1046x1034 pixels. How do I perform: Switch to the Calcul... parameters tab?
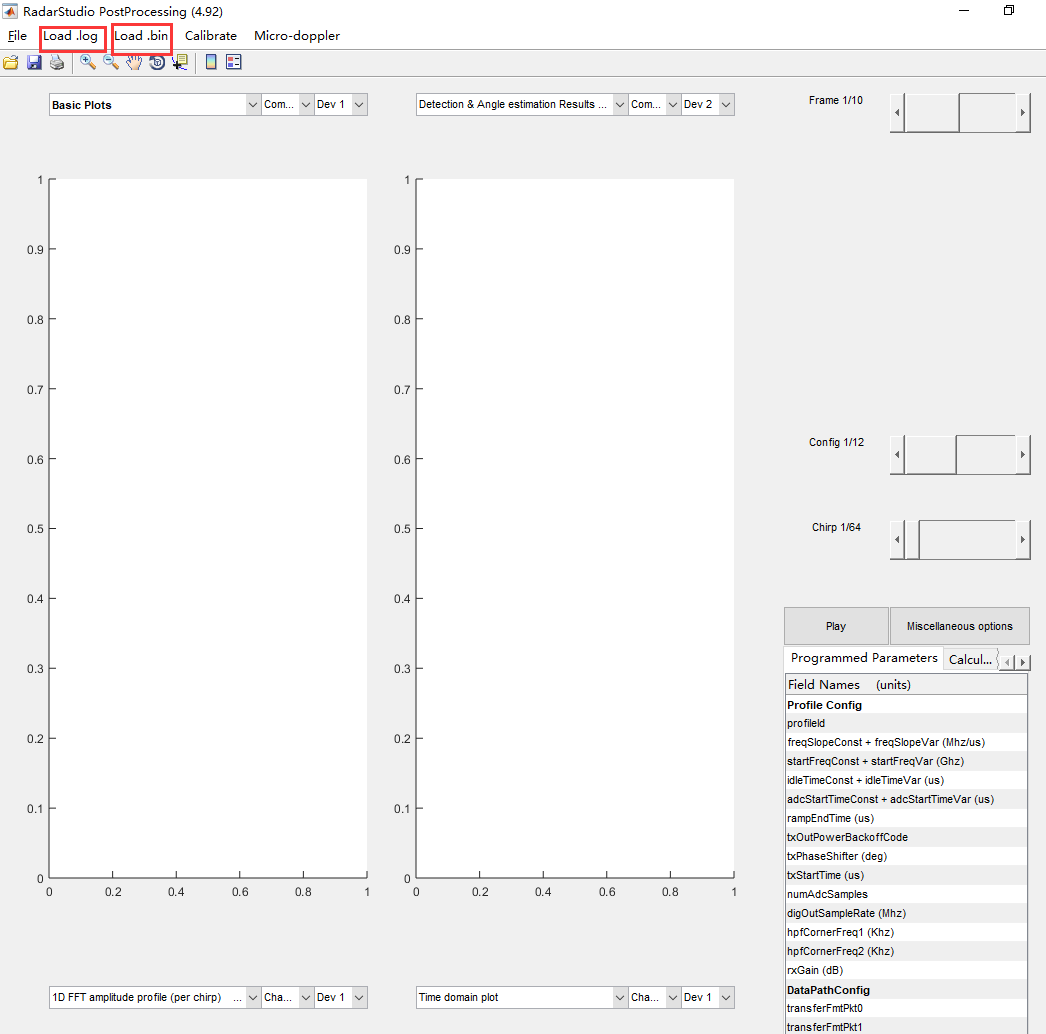click(x=970, y=660)
